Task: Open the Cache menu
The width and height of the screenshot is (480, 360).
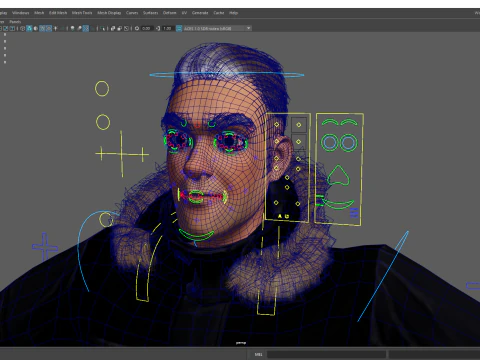Action: click(x=219, y=13)
